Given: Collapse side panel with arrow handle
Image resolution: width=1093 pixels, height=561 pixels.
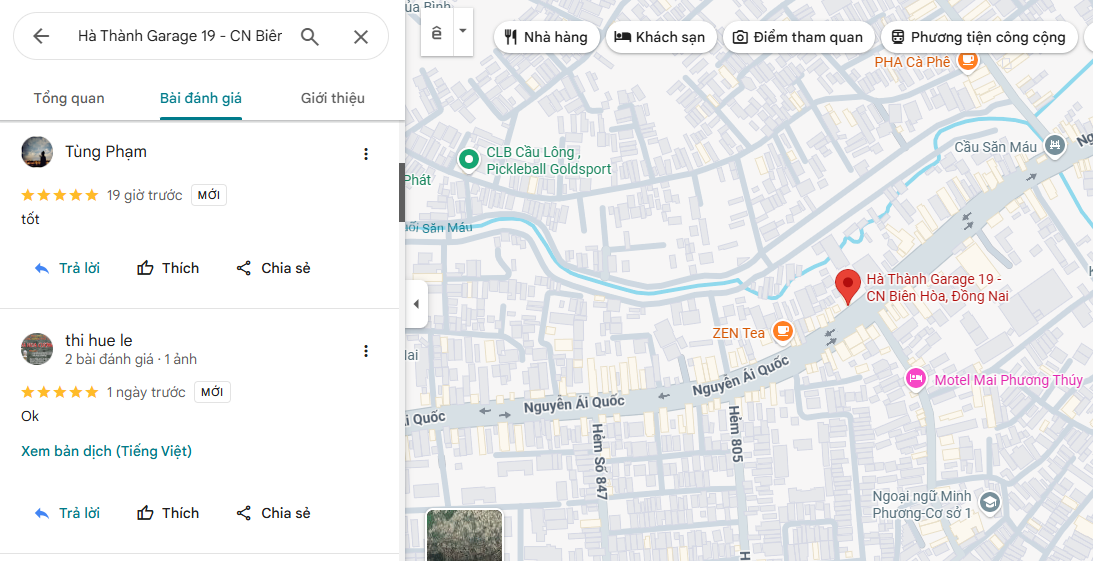Looking at the screenshot, I should 416,304.
